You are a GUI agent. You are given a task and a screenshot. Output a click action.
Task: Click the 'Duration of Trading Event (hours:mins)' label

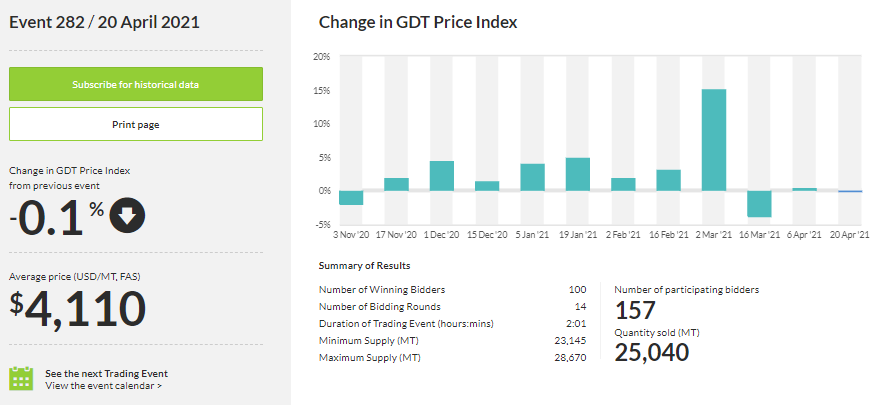pyautogui.click(x=406, y=324)
